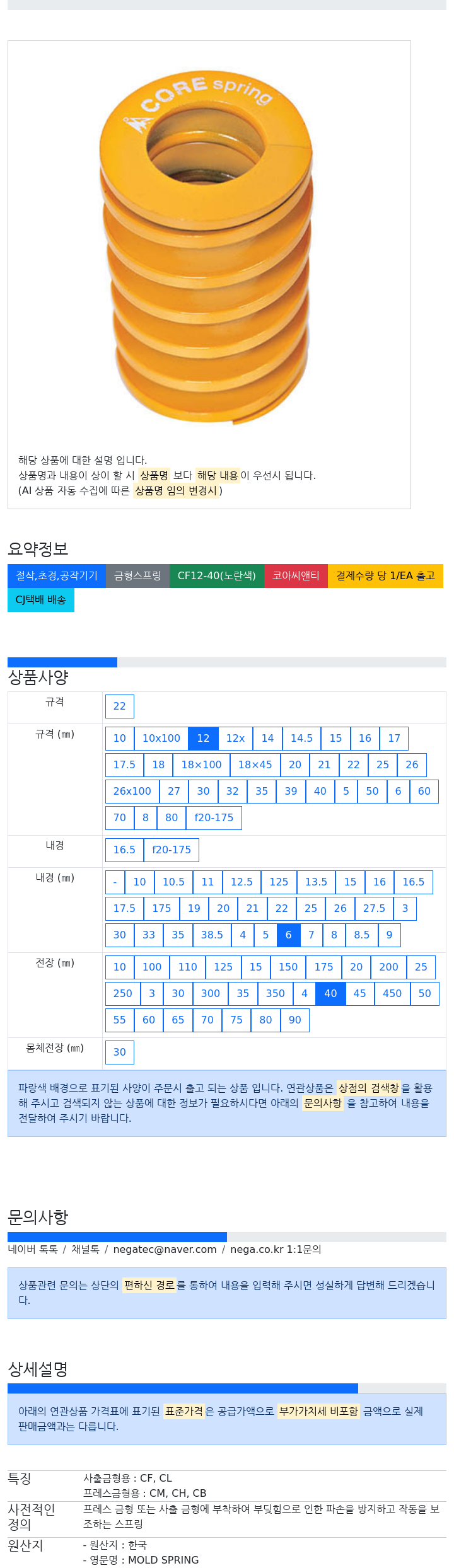The image size is (454, 1568).
Task: Select the 22 option in first 규격 row
Action: (120, 706)
